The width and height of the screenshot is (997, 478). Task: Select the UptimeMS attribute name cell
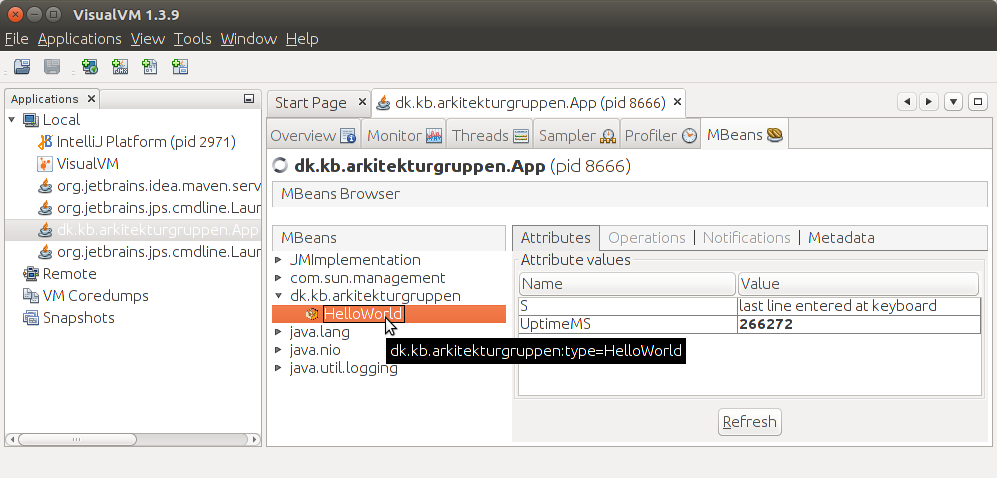(x=628, y=324)
